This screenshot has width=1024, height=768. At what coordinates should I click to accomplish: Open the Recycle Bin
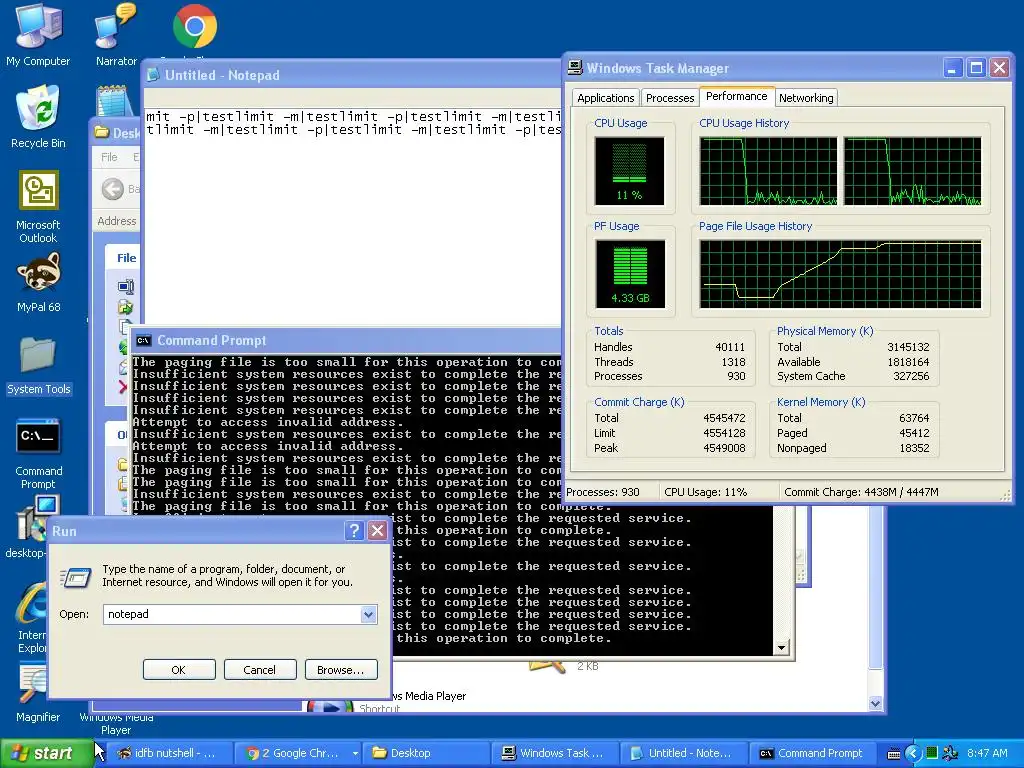click(38, 116)
